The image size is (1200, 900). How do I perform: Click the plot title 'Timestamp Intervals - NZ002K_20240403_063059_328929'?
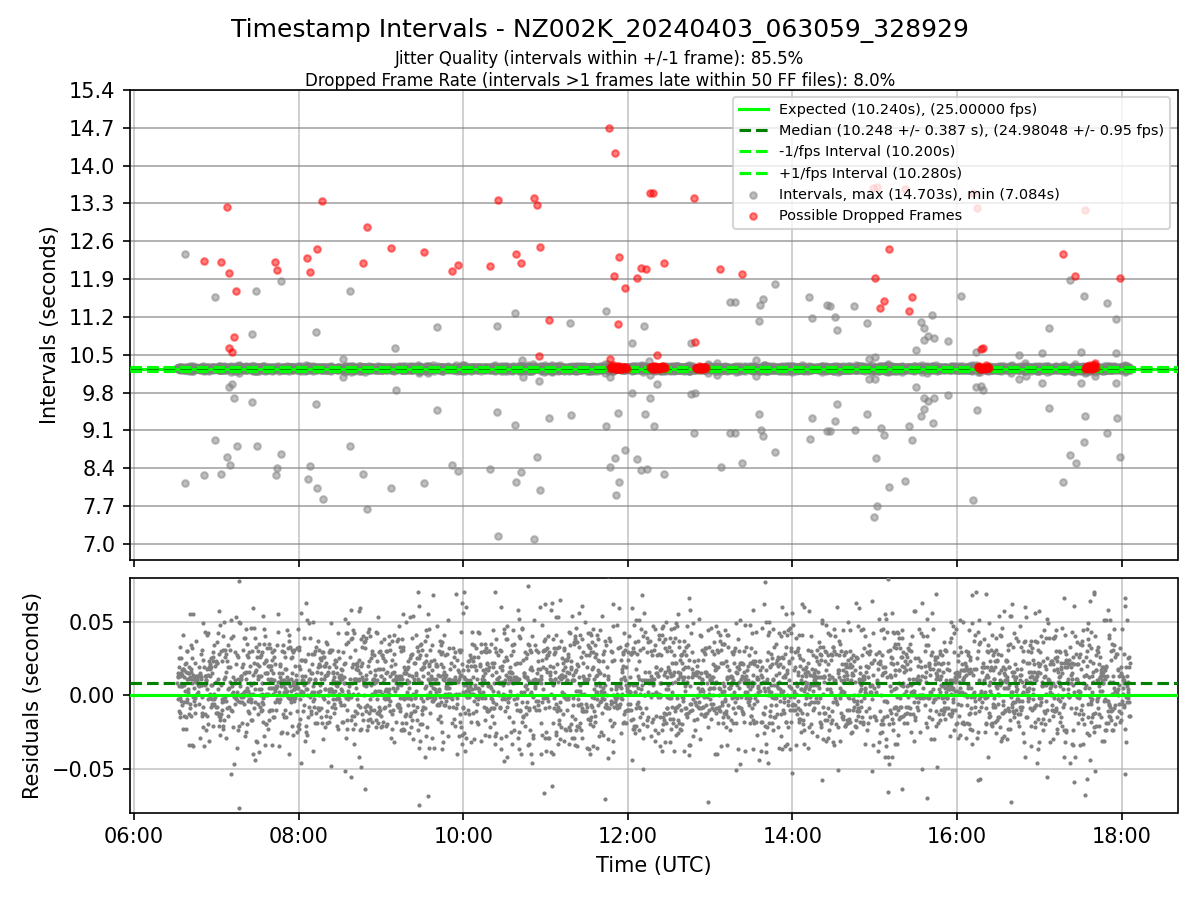tap(599, 29)
